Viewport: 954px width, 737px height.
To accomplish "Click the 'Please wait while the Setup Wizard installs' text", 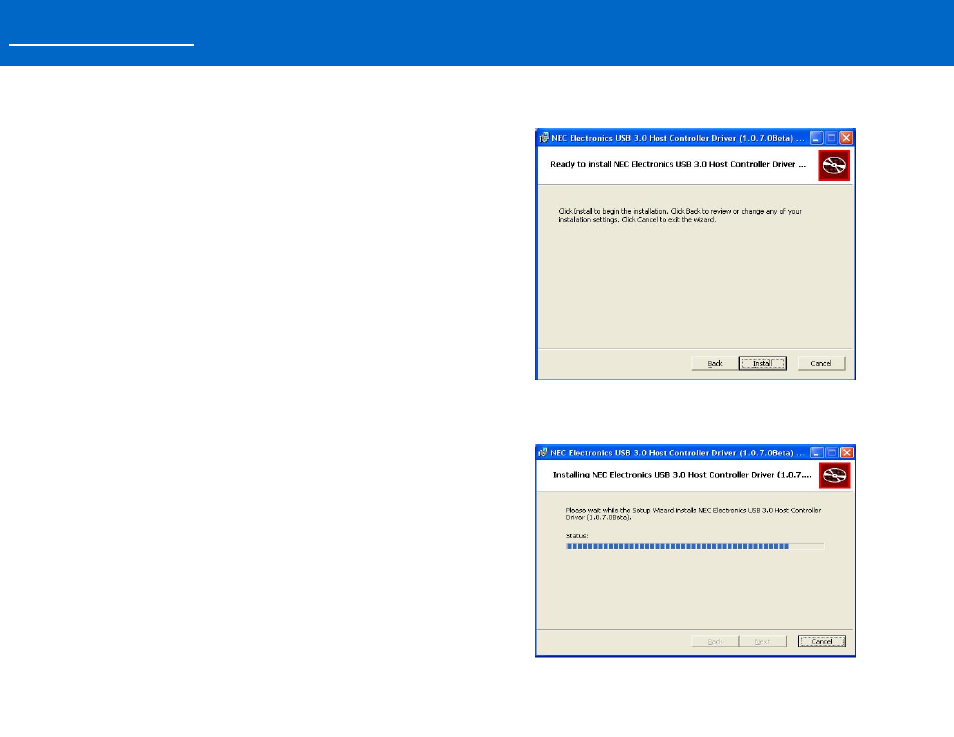I will [693, 514].
